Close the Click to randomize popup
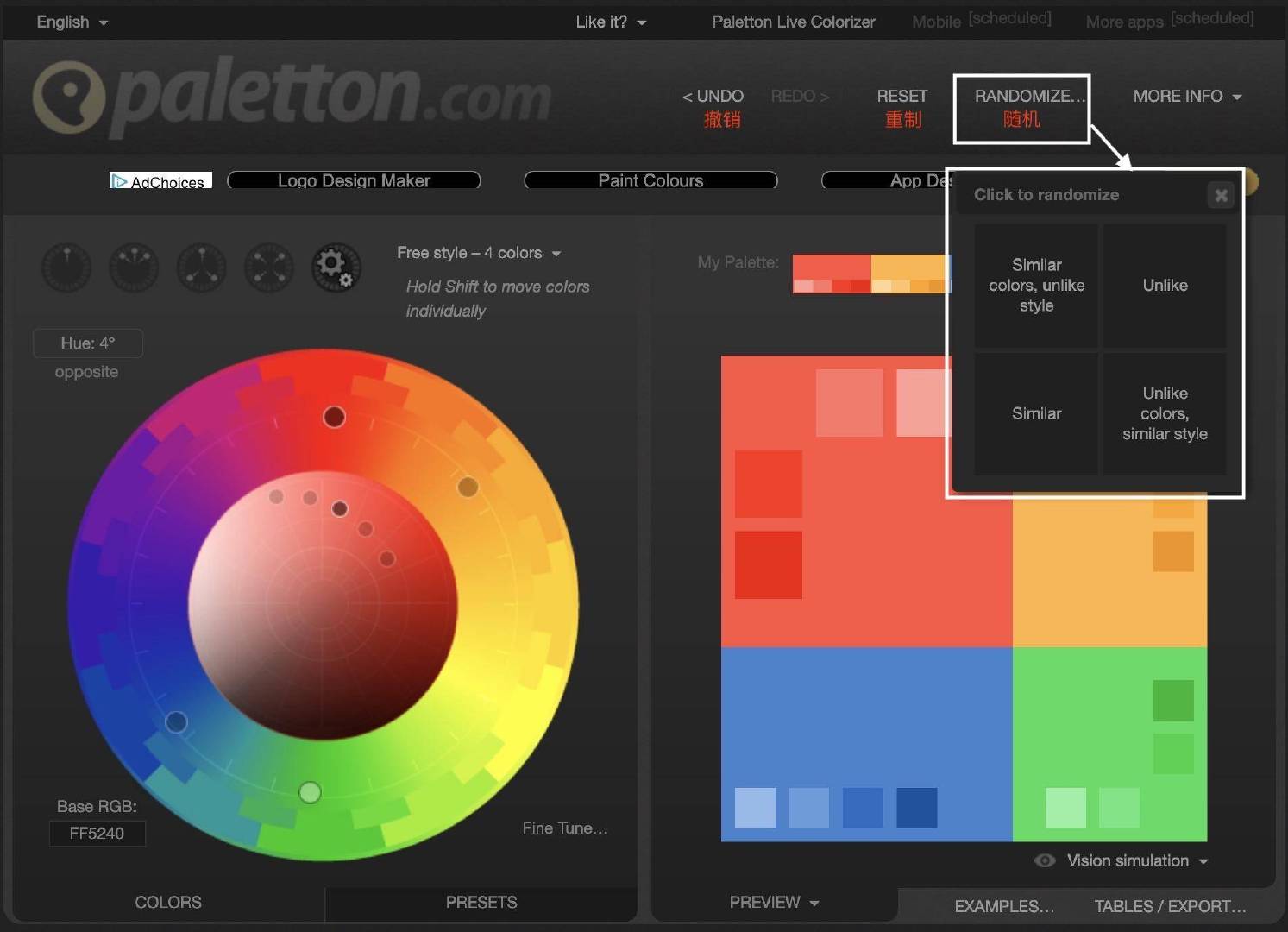 pyautogui.click(x=1221, y=195)
